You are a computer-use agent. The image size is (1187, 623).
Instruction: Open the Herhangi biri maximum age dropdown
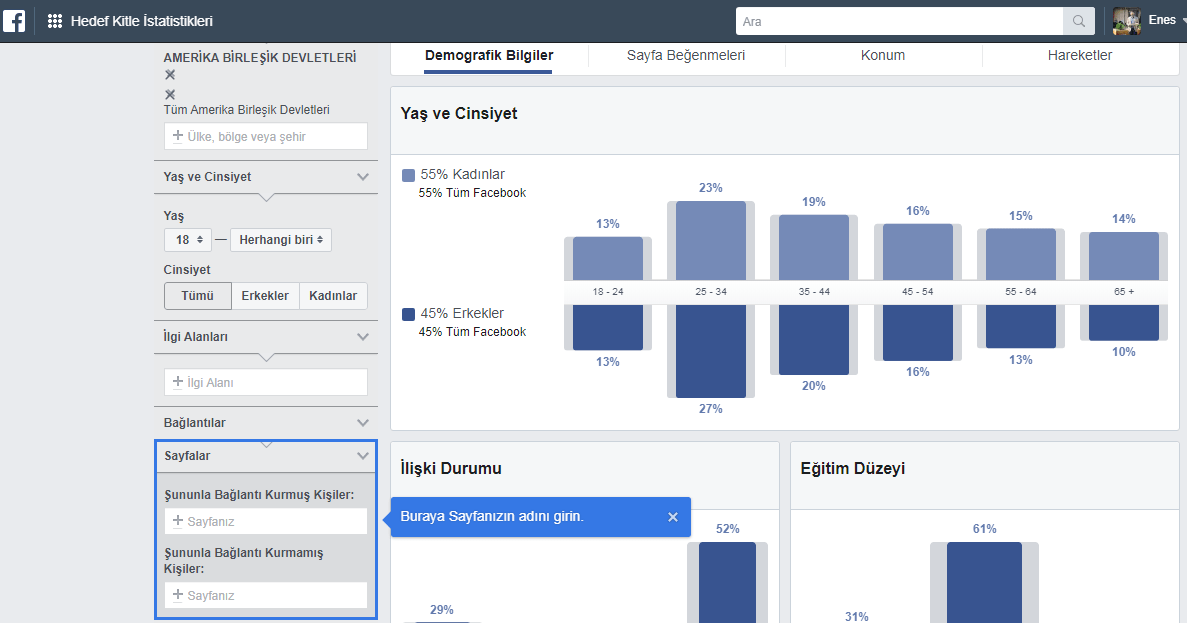coord(281,239)
